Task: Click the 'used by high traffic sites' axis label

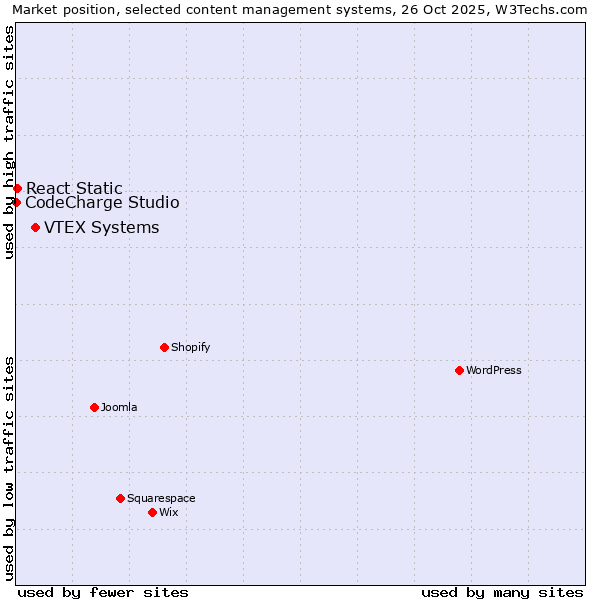Action: (9, 142)
